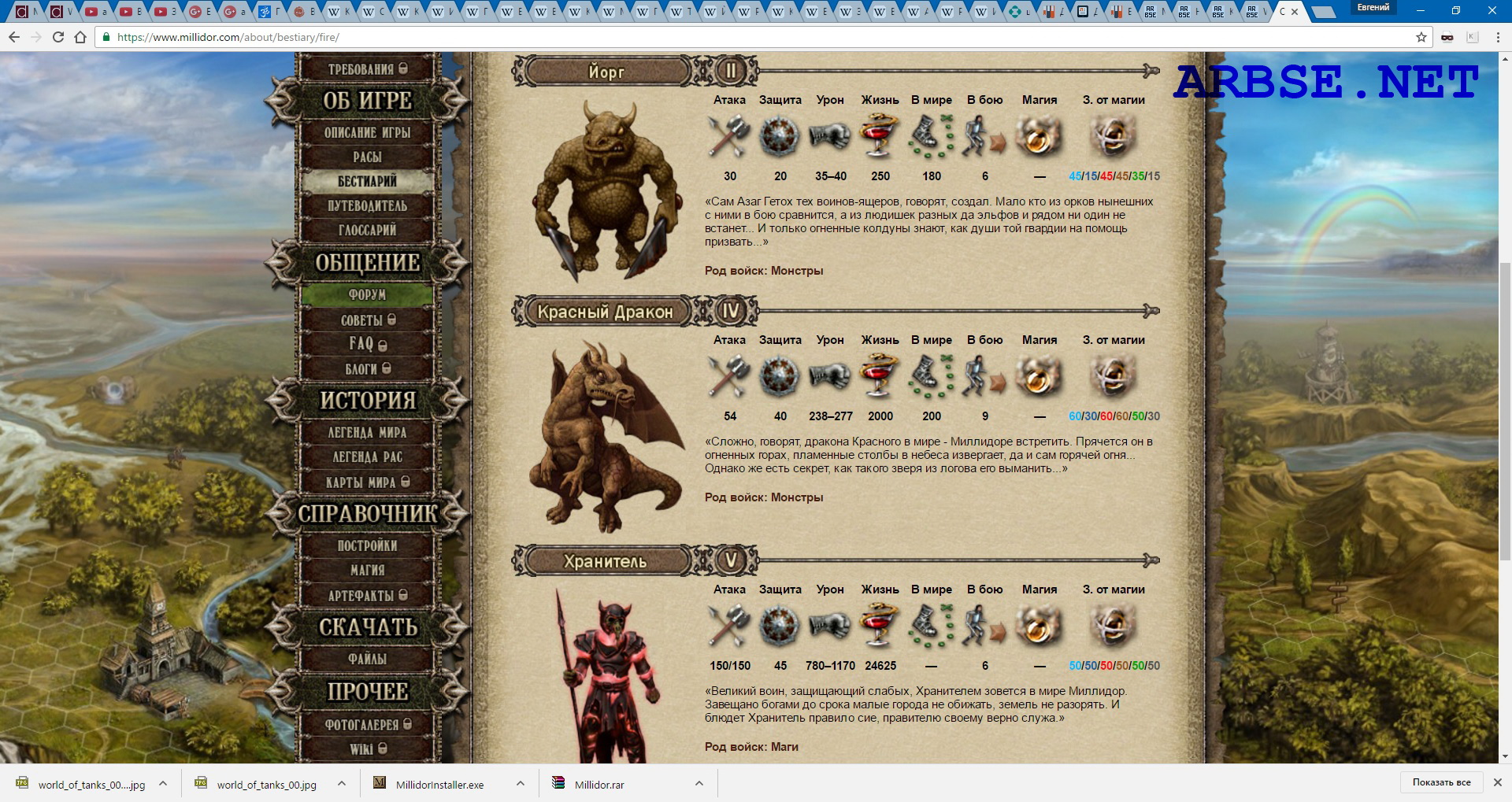The height and width of the screenshot is (802, 1512).
Task: Close the downloads bar
Action: 1498,782
